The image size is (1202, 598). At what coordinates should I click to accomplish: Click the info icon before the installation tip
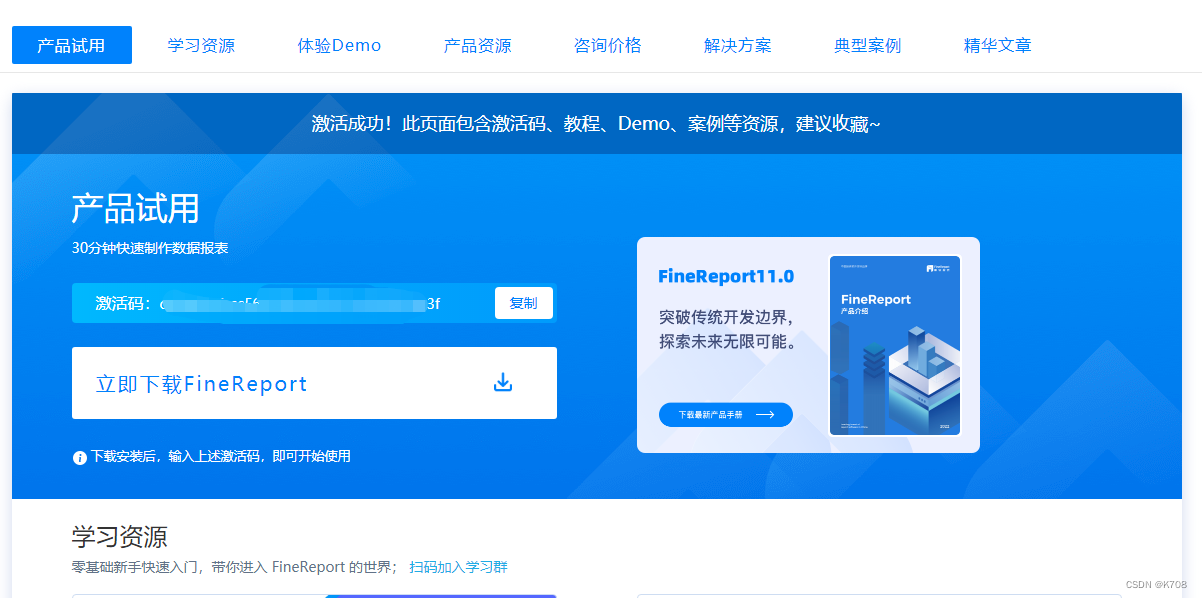point(79,457)
